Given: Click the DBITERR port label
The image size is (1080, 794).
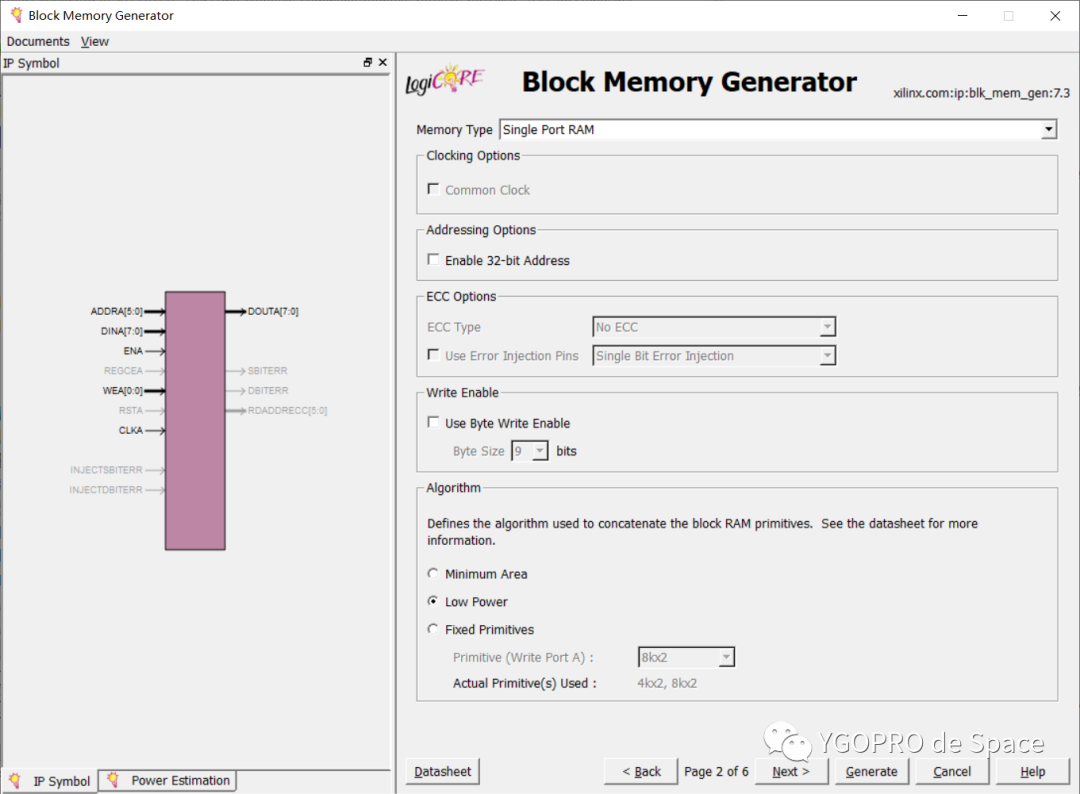Looking at the screenshot, I should 268,390.
